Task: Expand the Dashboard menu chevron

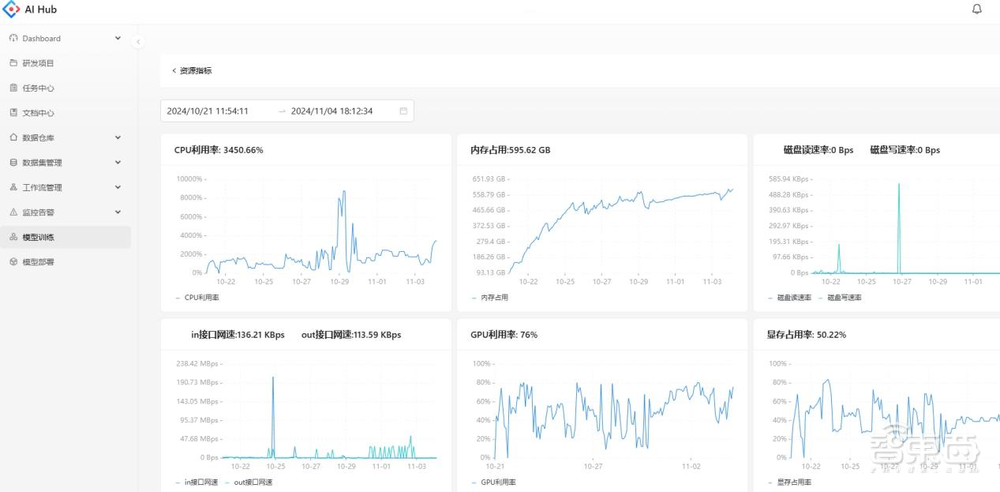Action: 118,38
